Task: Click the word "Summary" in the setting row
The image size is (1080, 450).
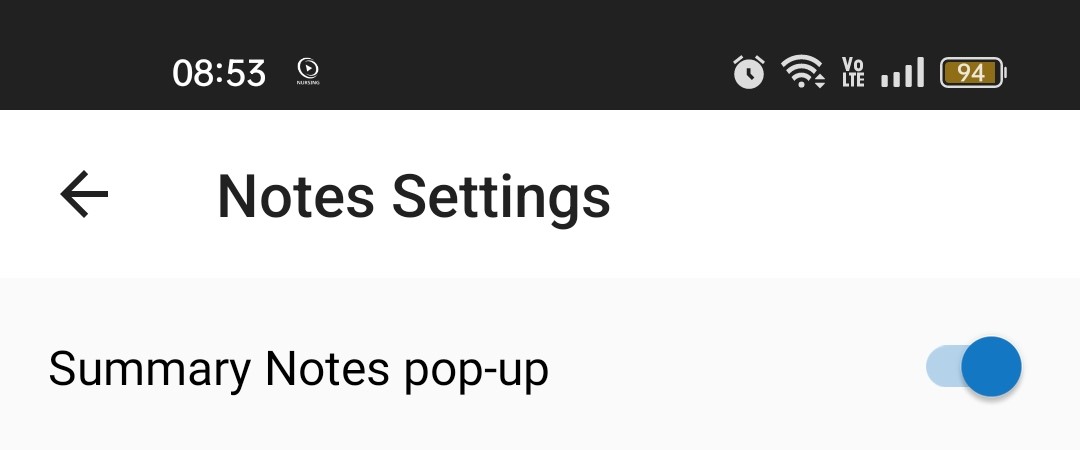Action: [149, 369]
